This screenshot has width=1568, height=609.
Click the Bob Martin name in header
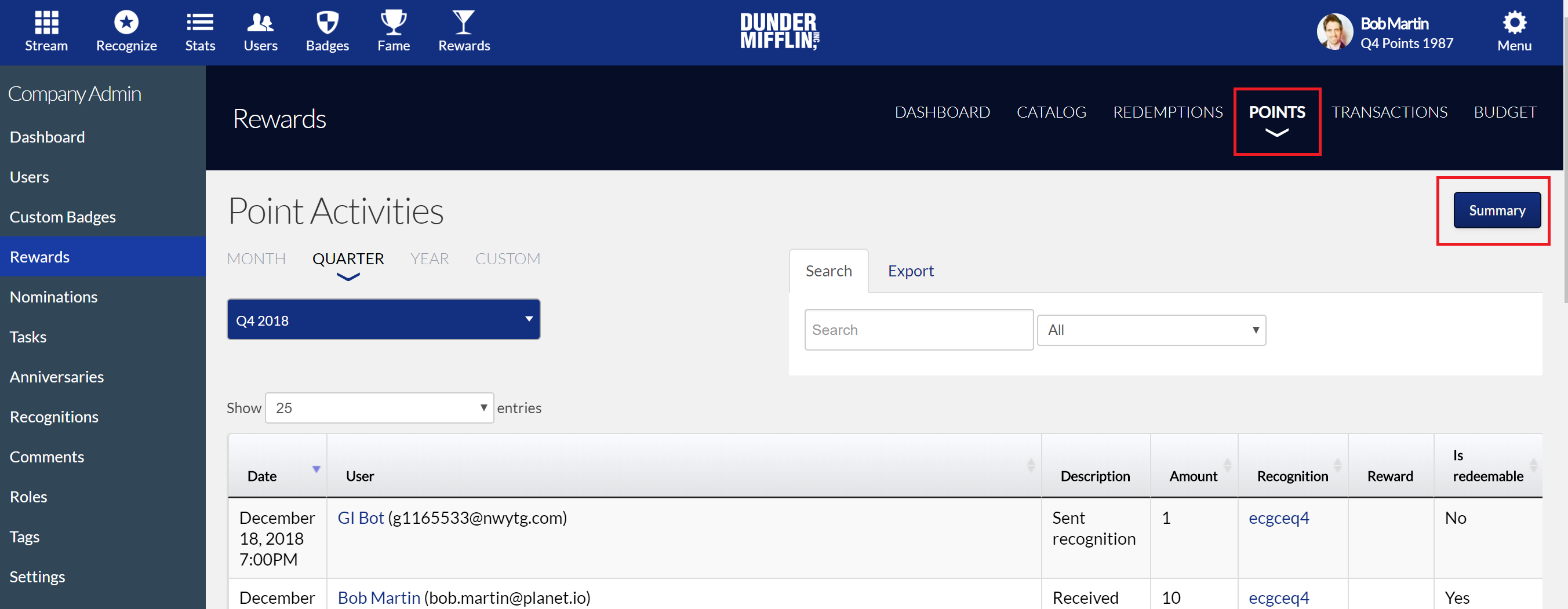pos(1394,24)
